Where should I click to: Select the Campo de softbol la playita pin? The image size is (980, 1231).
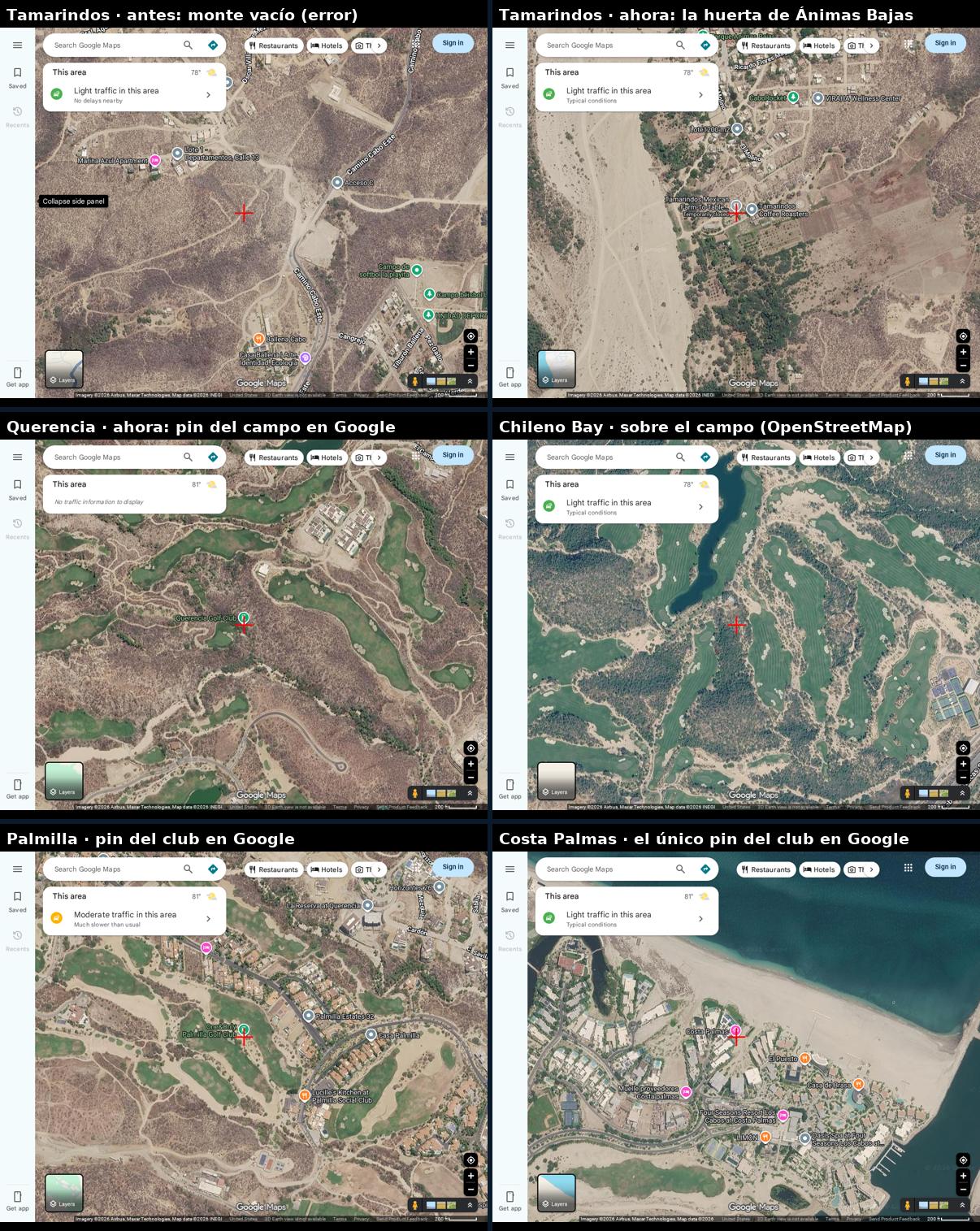coord(417,270)
